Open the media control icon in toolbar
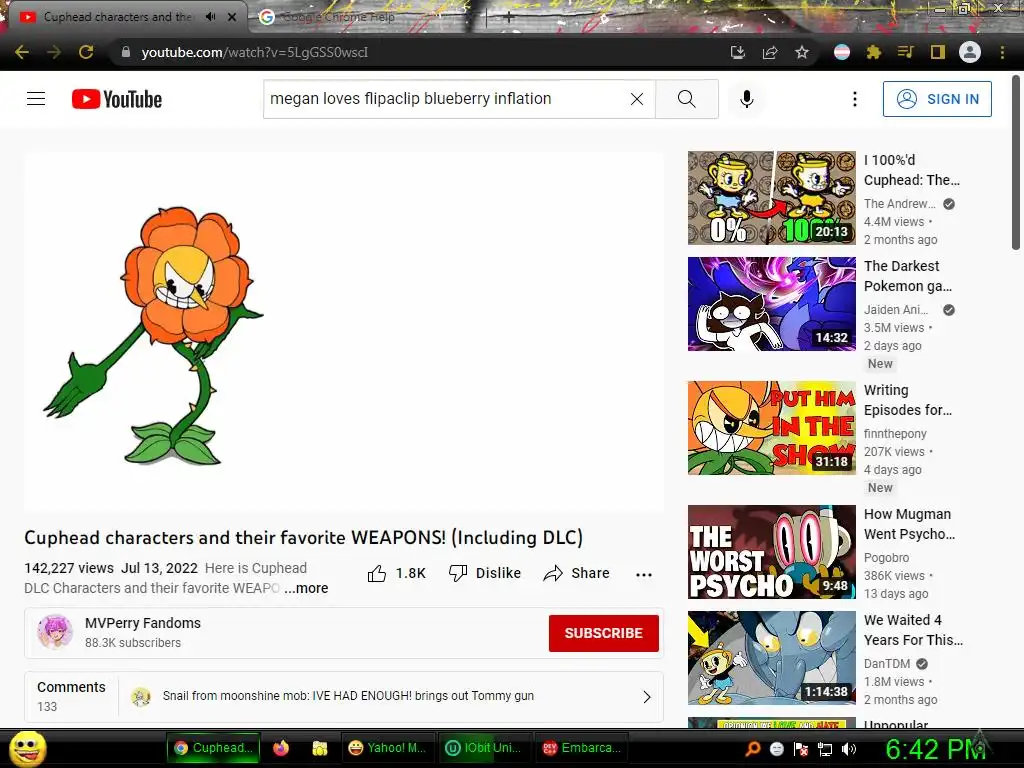This screenshot has height=768, width=1024. coord(905,52)
